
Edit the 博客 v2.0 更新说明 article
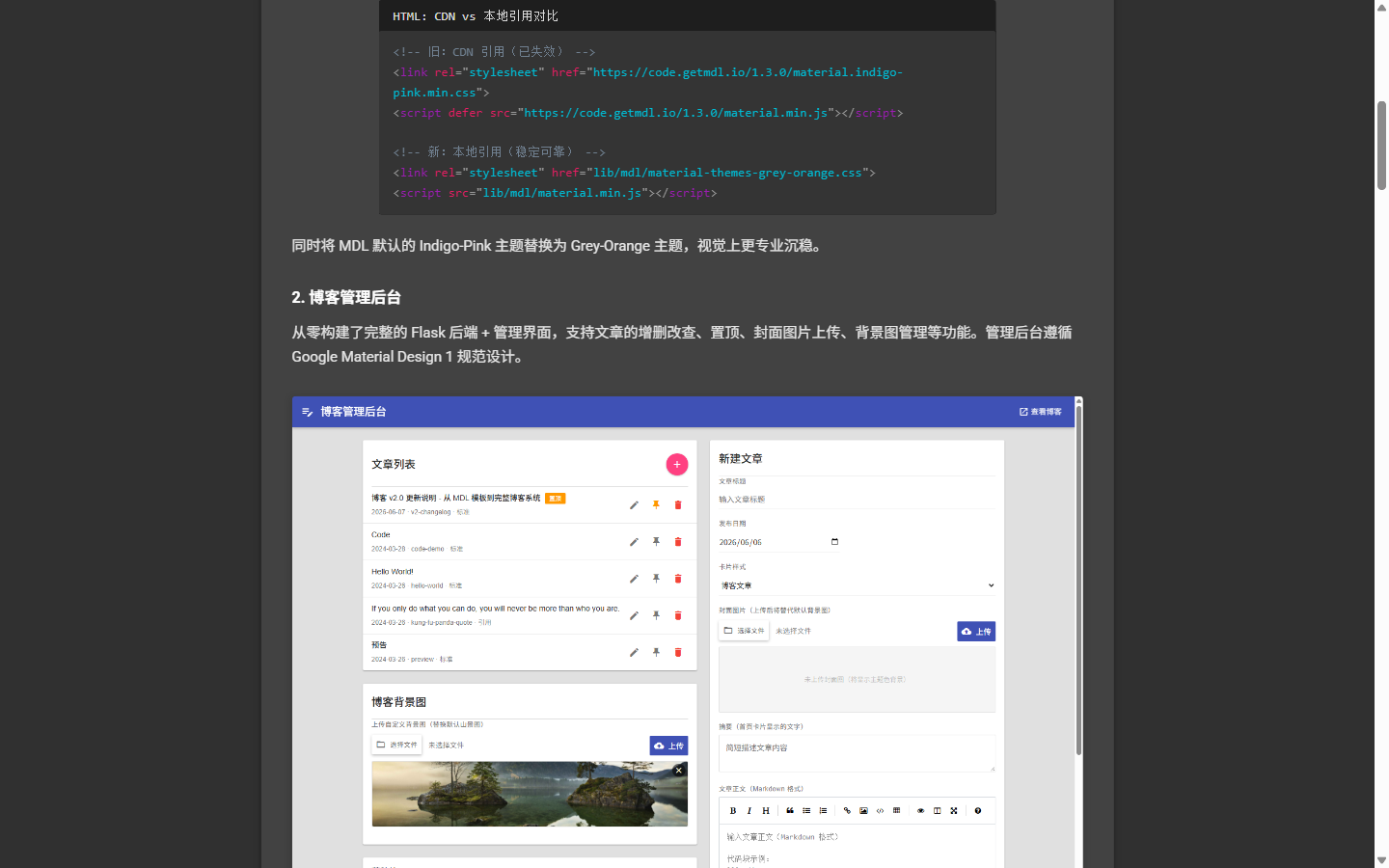click(x=634, y=505)
